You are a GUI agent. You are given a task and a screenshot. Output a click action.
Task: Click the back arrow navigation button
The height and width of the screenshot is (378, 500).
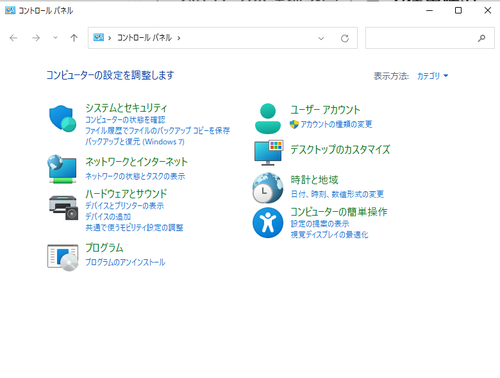[13, 38]
